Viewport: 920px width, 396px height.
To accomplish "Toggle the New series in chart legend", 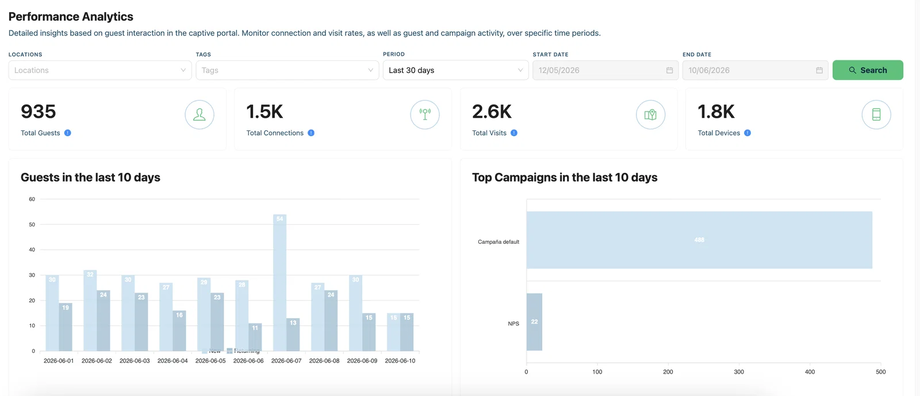I will 211,351.
